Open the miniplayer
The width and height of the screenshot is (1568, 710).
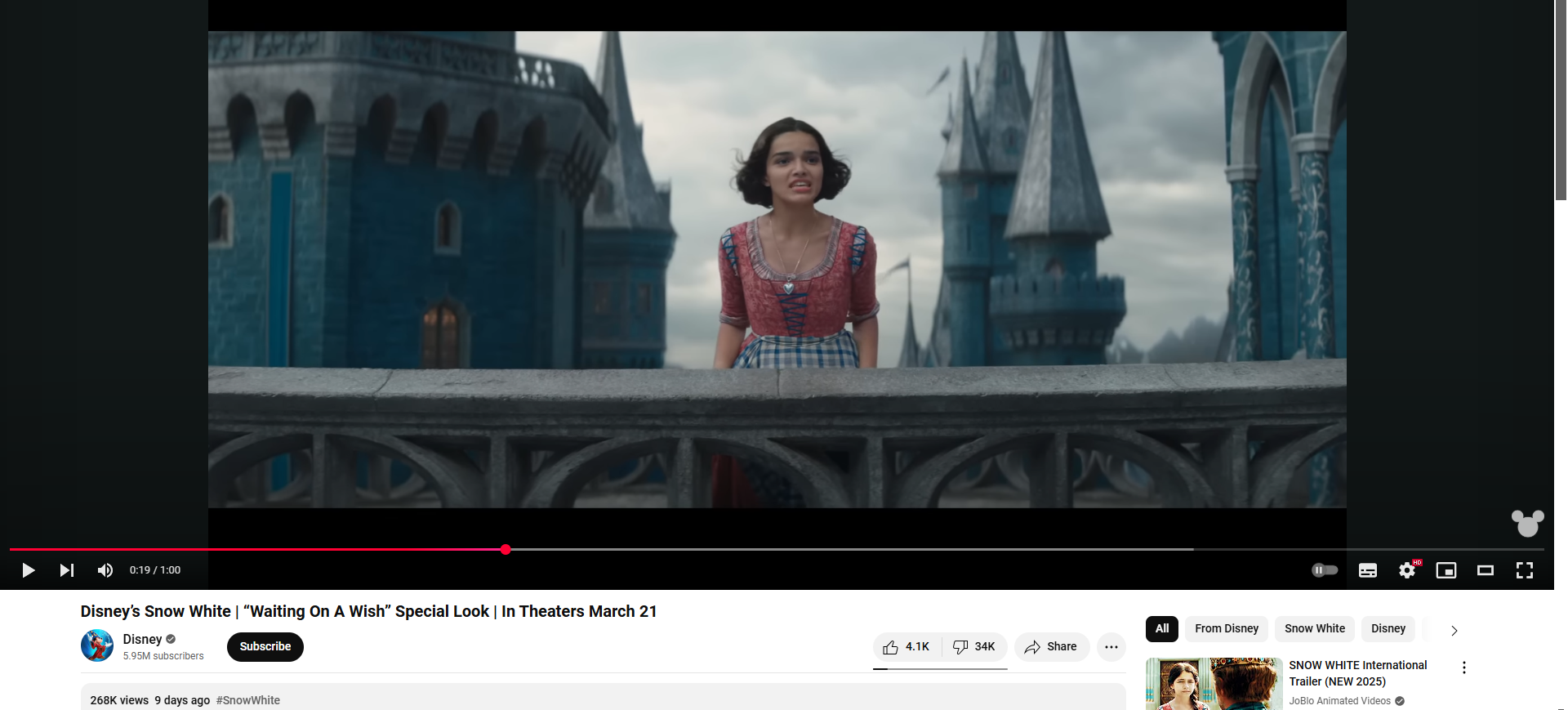tap(1445, 570)
